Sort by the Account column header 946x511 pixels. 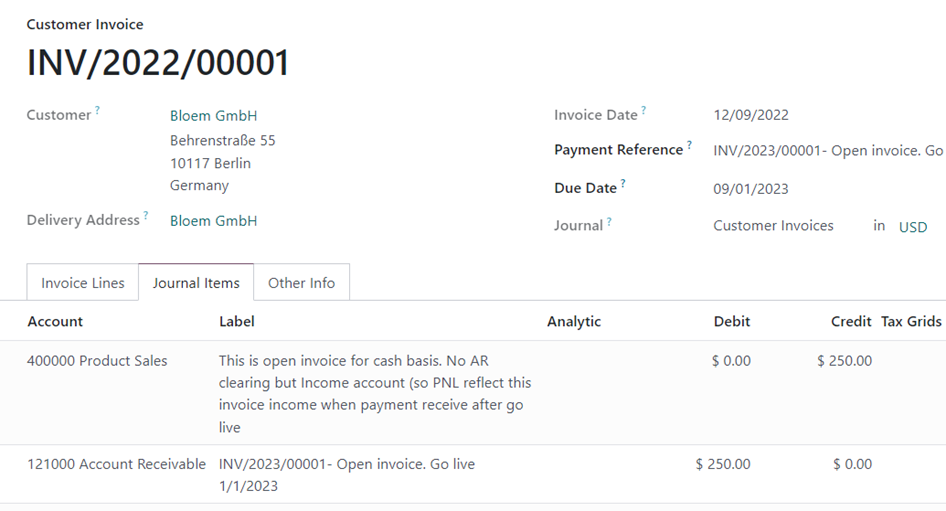55,322
